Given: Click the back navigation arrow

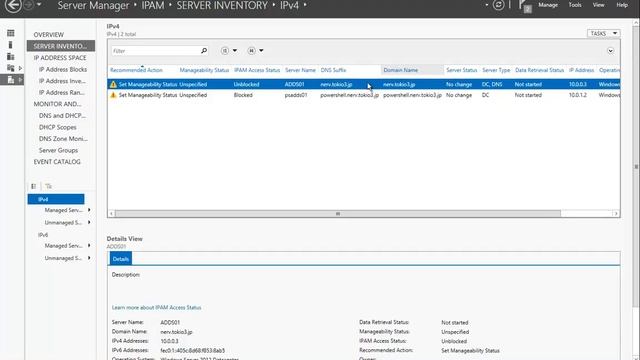Looking at the screenshot, I should coord(13,5).
